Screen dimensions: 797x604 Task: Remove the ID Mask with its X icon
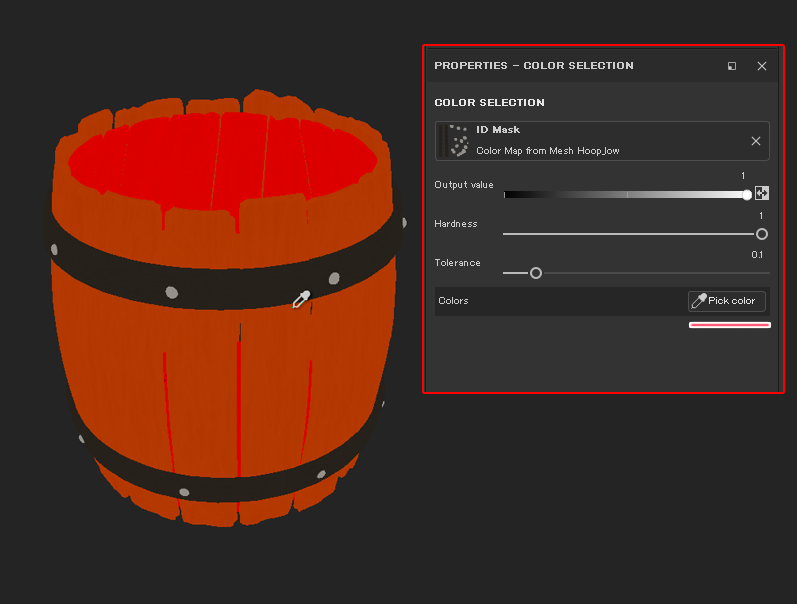755,141
